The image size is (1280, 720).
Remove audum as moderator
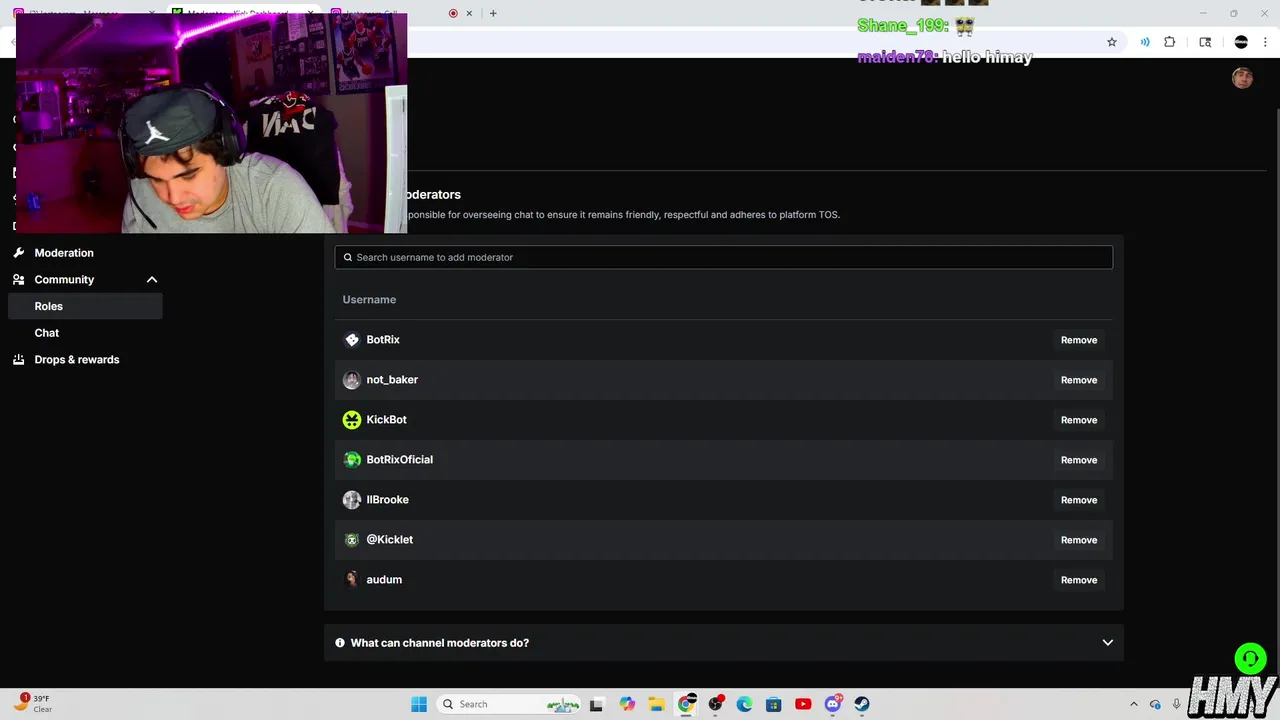[1079, 580]
